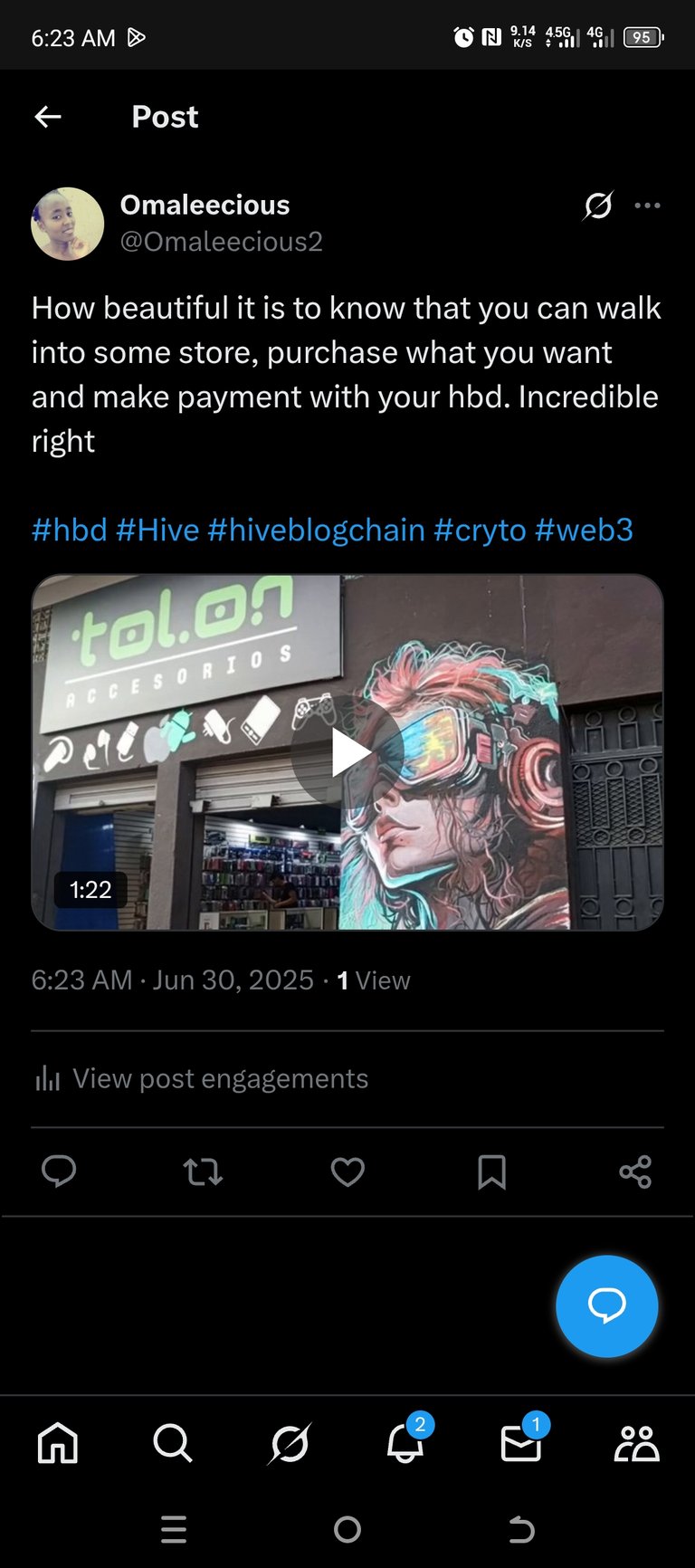Open the Search tab
The image size is (695, 1568).
[x=173, y=1443]
